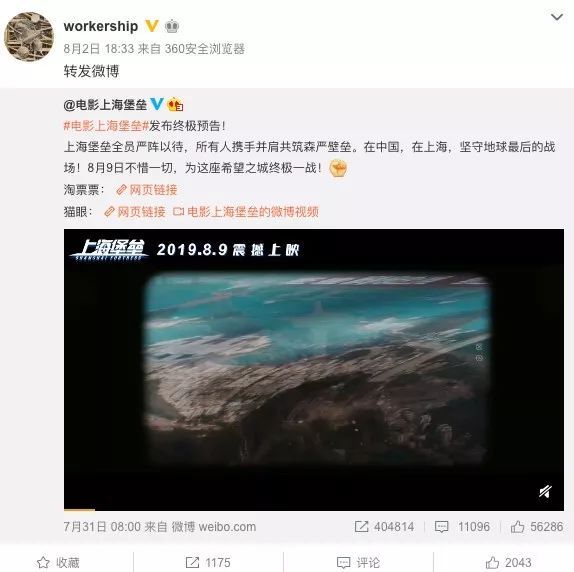Viewport: 574px width, 572px height.
Task: Repost using the 1175 share button
Action: point(208,562)
